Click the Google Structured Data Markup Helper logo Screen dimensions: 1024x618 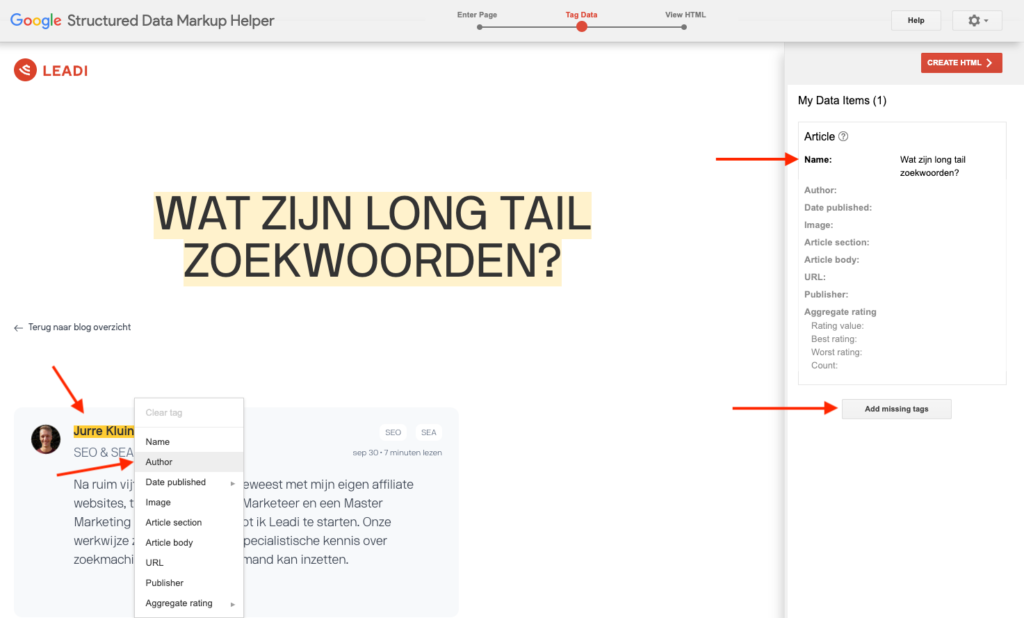[142, 20]
